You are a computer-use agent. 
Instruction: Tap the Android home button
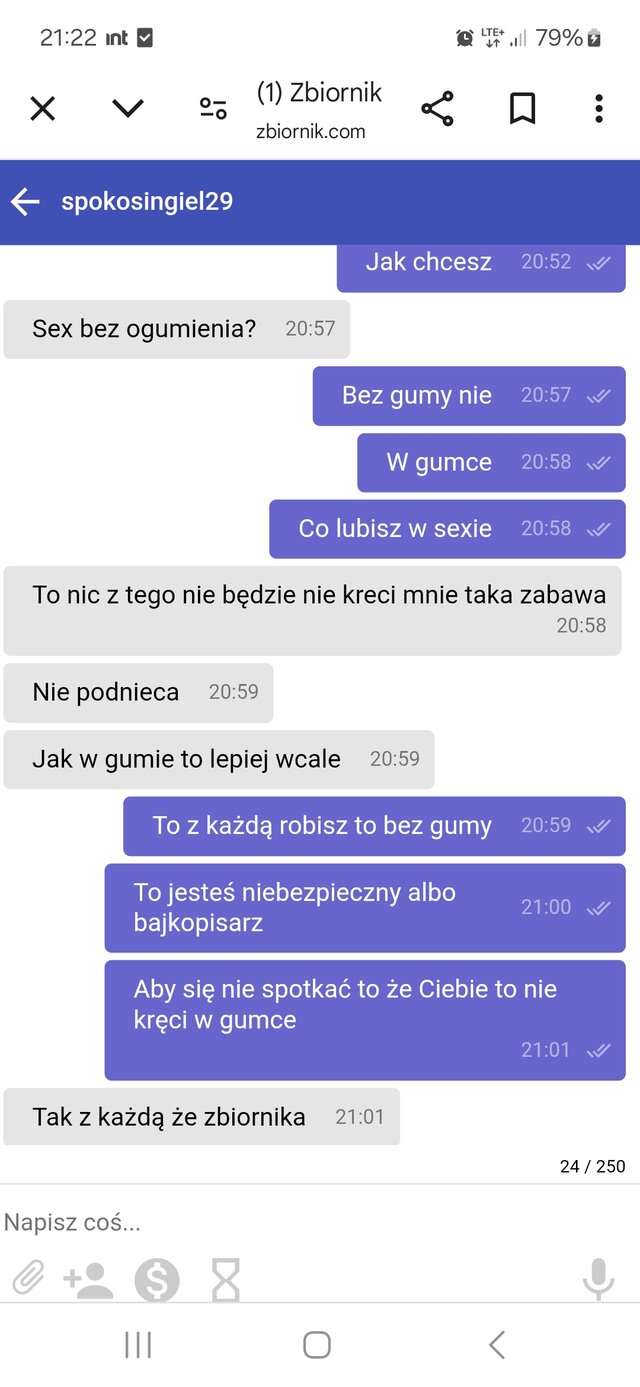click(317, 1345)
